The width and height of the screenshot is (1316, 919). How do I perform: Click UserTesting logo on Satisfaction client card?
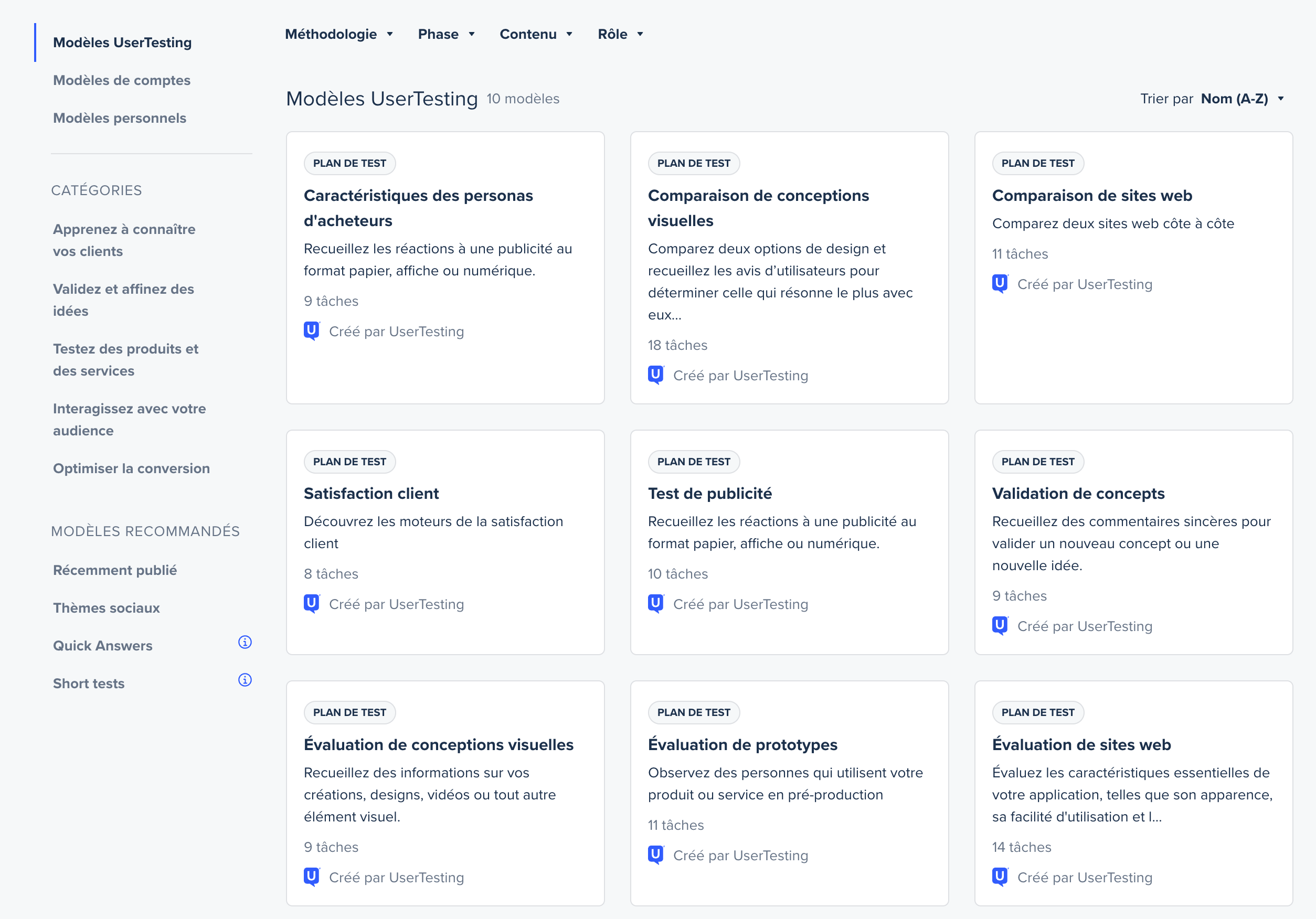coord(312,604)
